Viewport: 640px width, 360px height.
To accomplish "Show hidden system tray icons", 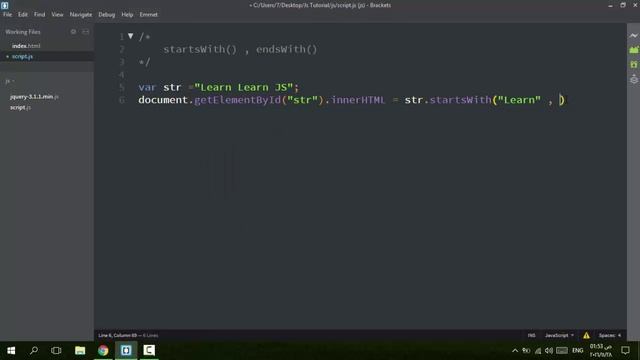I will (x=515, y=351).
